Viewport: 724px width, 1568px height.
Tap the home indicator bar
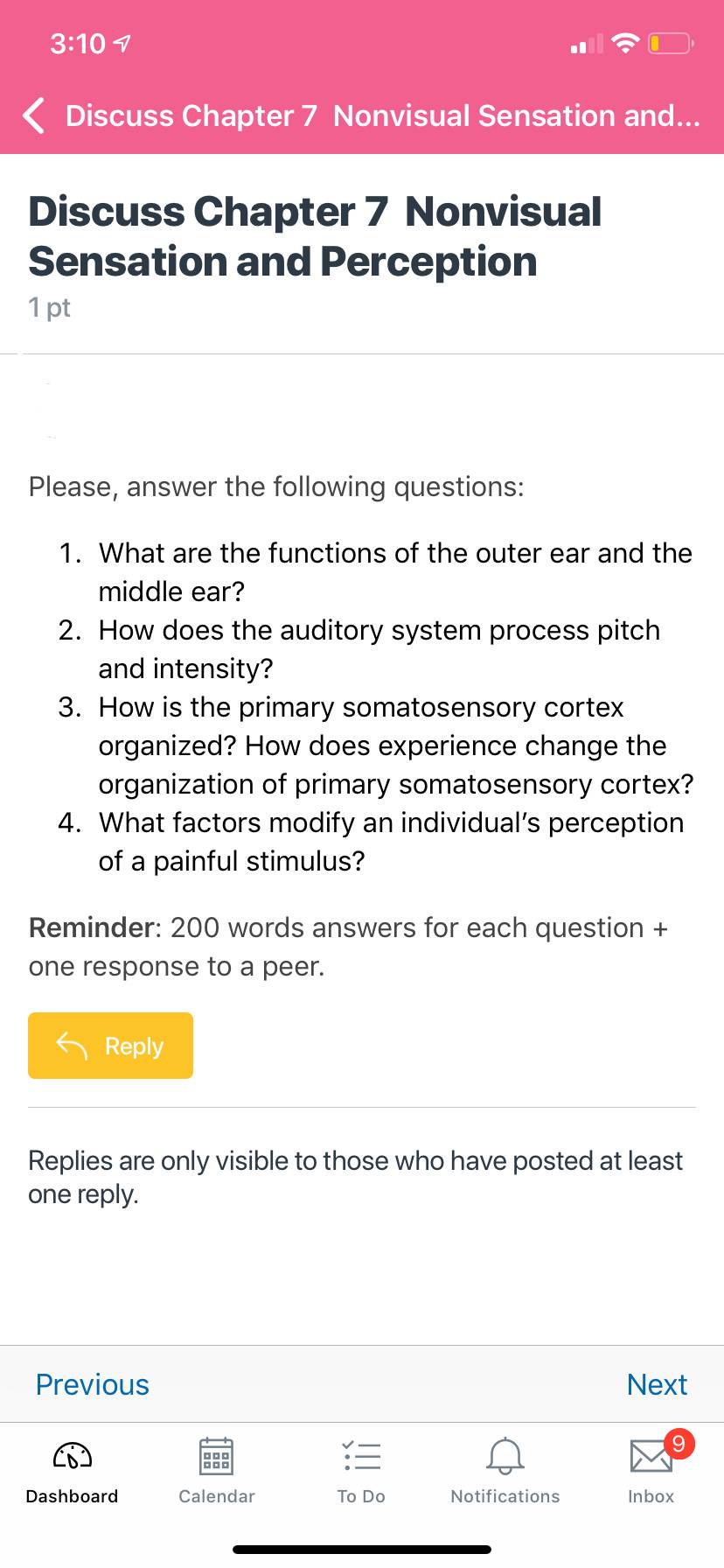click(x=362, y=1549)
